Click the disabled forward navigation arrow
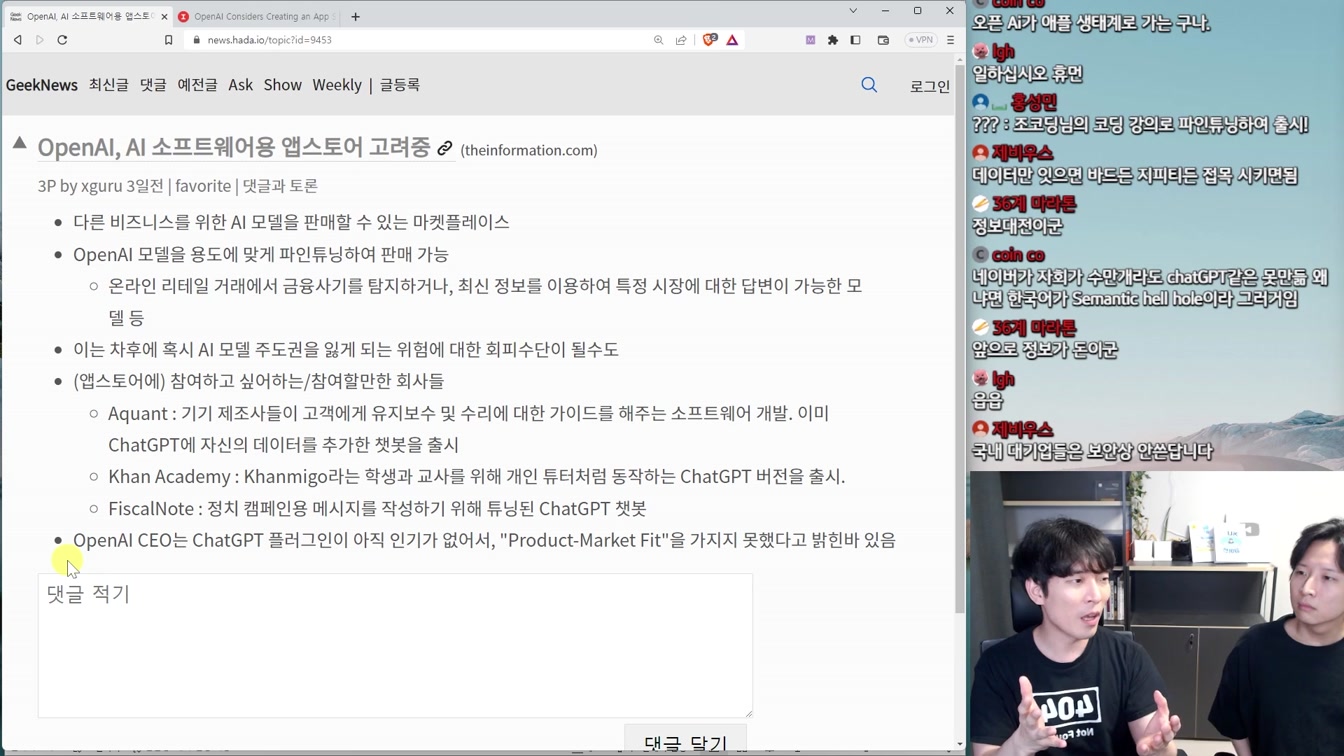Screen dimensions: 1344x756 [40, 40]
